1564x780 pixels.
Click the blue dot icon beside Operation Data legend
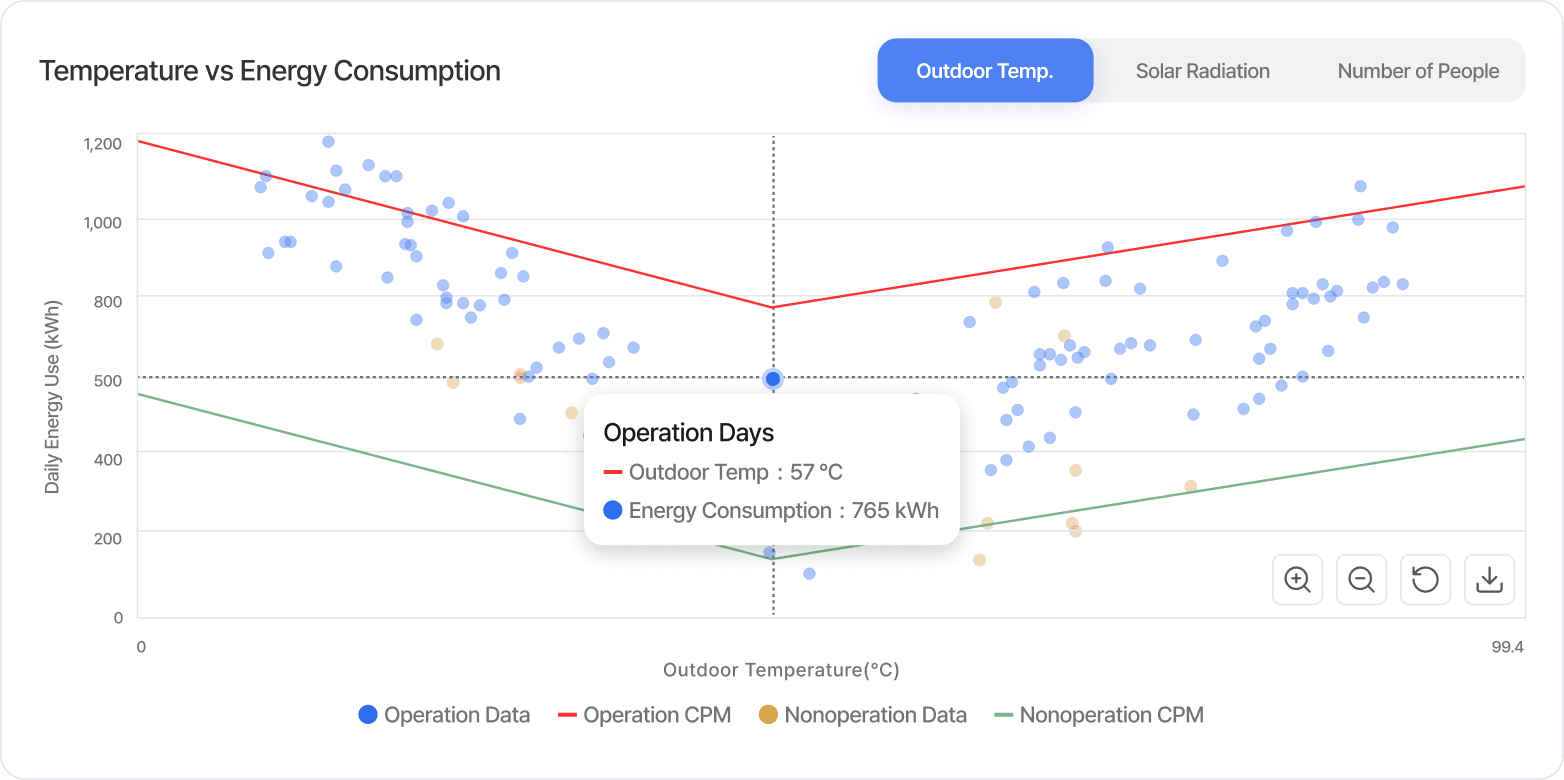(x=366, y=715)
